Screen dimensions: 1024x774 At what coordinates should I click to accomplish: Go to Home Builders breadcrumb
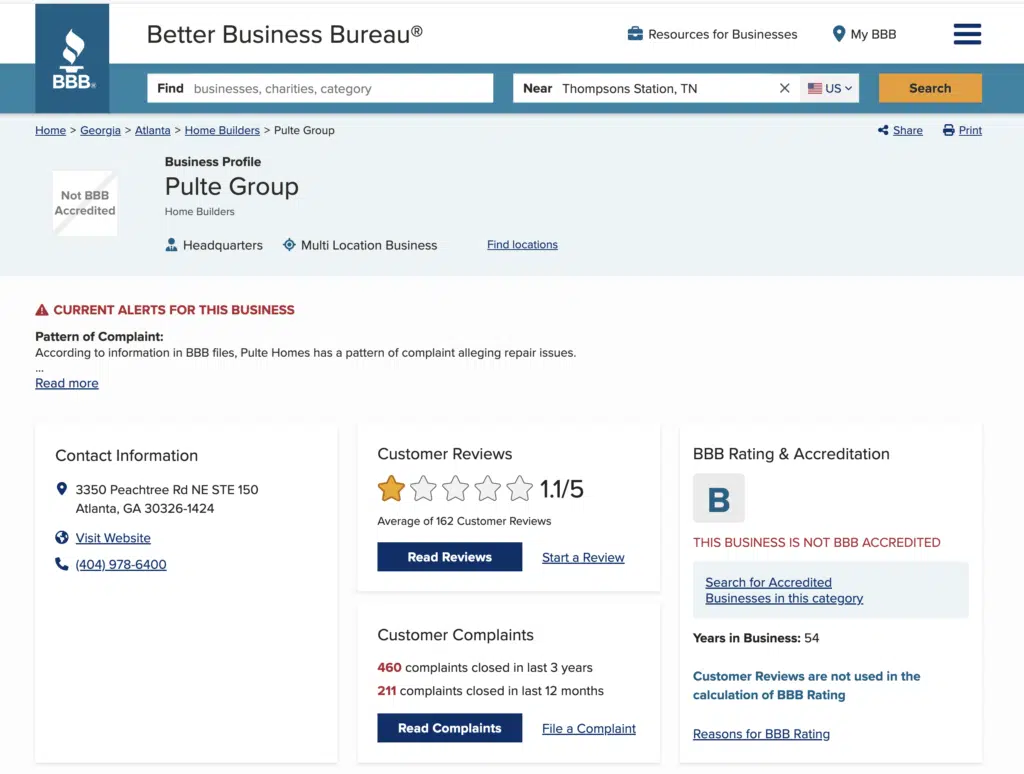pyautogui.click(x=222, y=130)
